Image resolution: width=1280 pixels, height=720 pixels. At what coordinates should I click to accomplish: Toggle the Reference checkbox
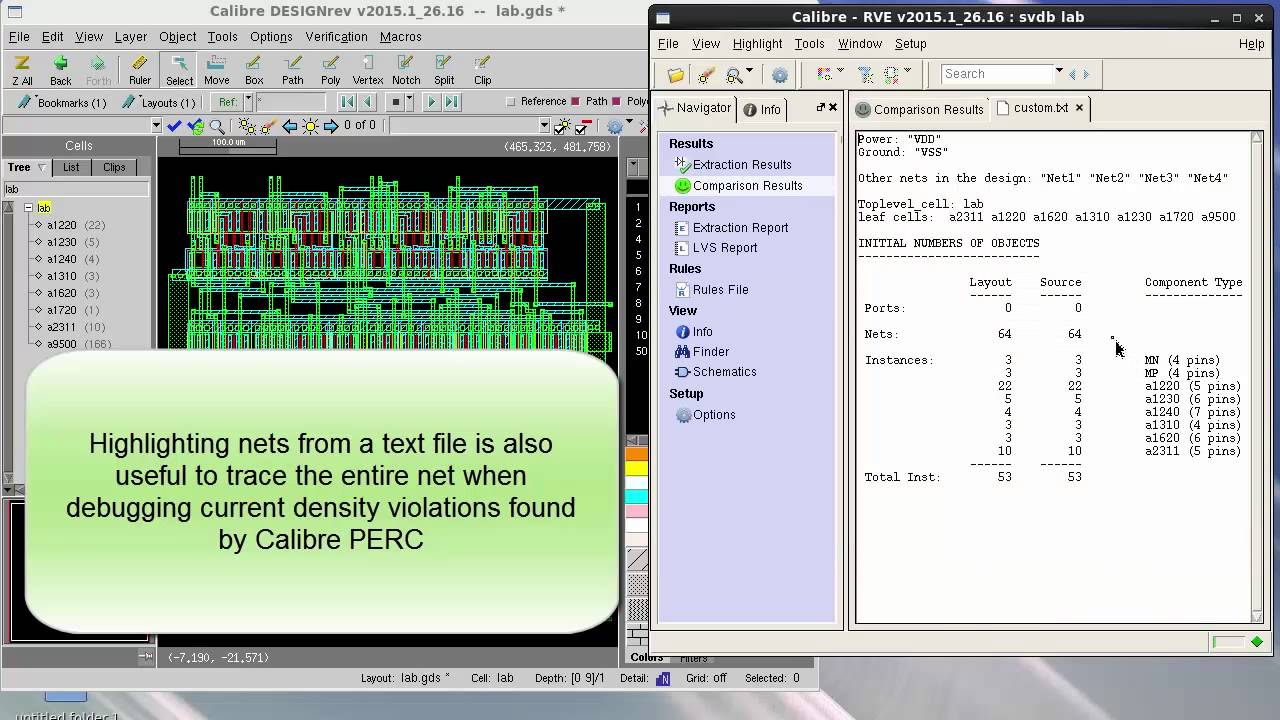pyautogui.click(x=511, y=102)
